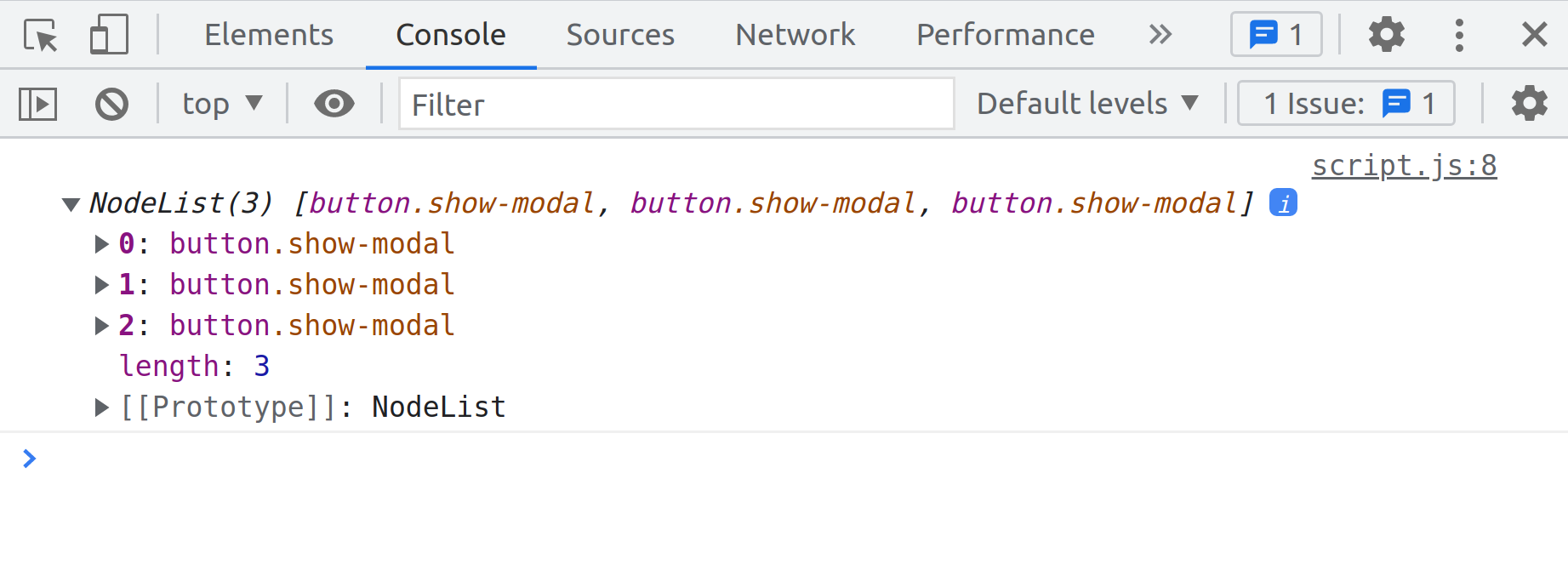Switch to the Elements tab
This screenshot has width=1568, height=587.
[x=268, y=34]
